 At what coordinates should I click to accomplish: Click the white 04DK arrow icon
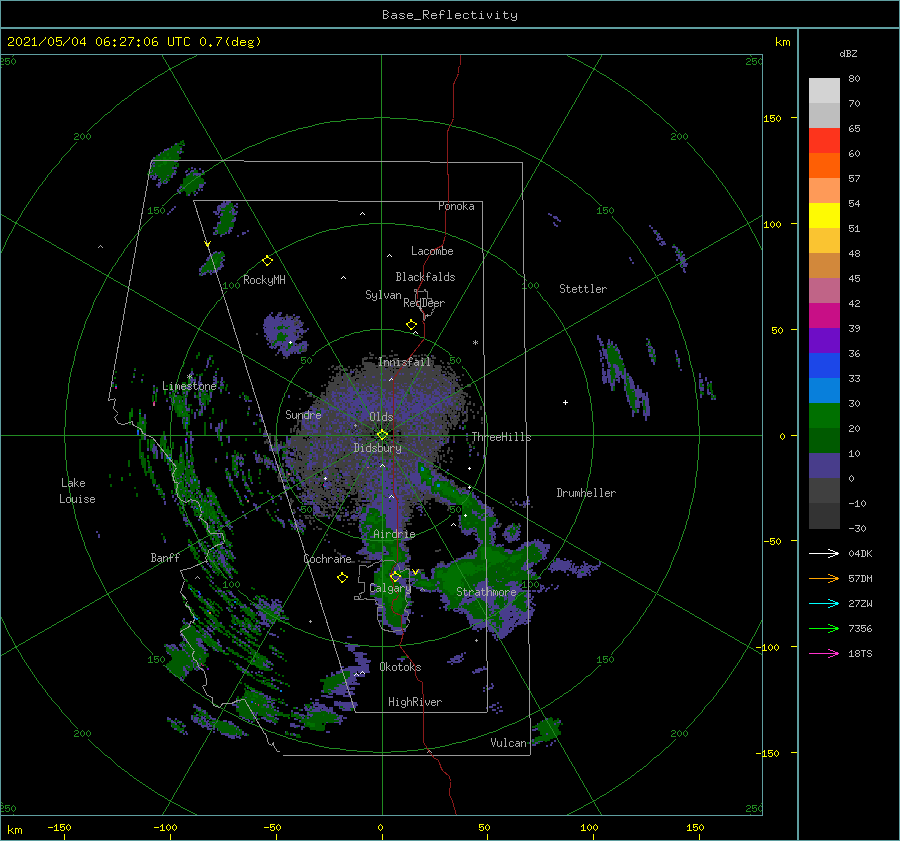coord(824,553)
